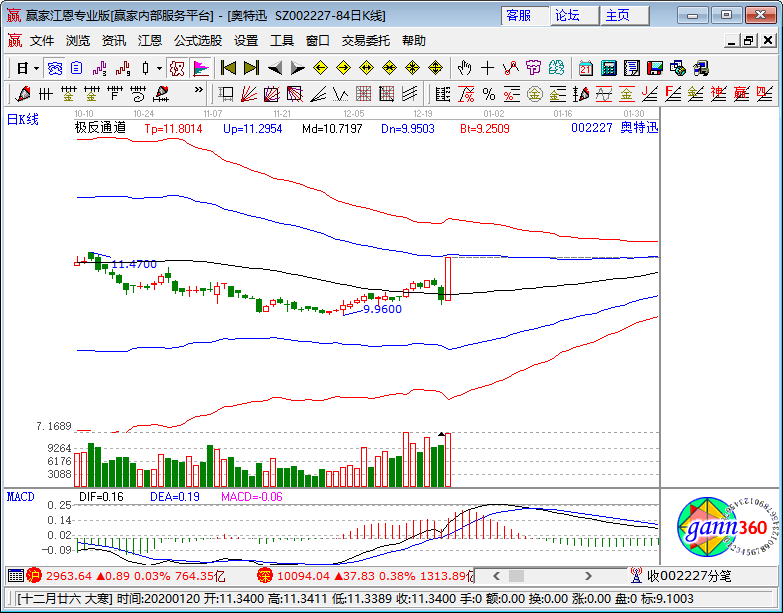Click the 深 Shenzhen index badge
Screen dimensions: 783x613
265,576
